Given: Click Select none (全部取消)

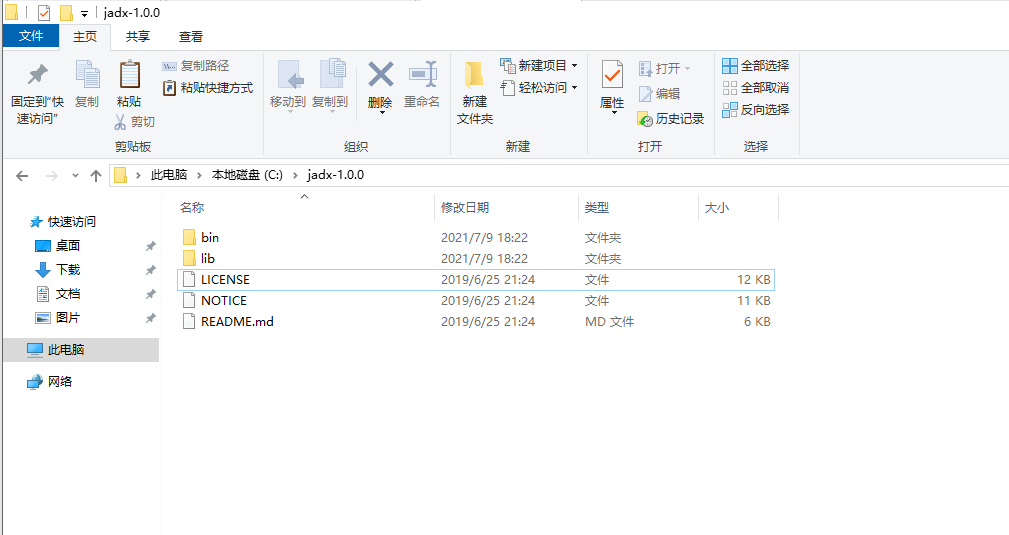Looking at the screenshot, I should 755,88.
